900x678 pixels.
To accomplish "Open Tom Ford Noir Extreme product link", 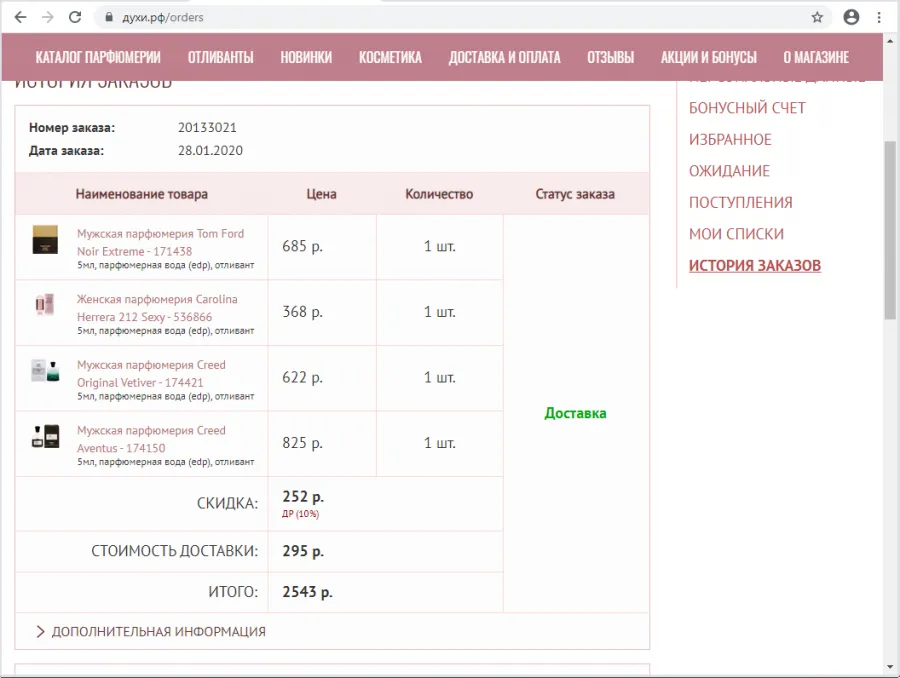I will (160, 242).
